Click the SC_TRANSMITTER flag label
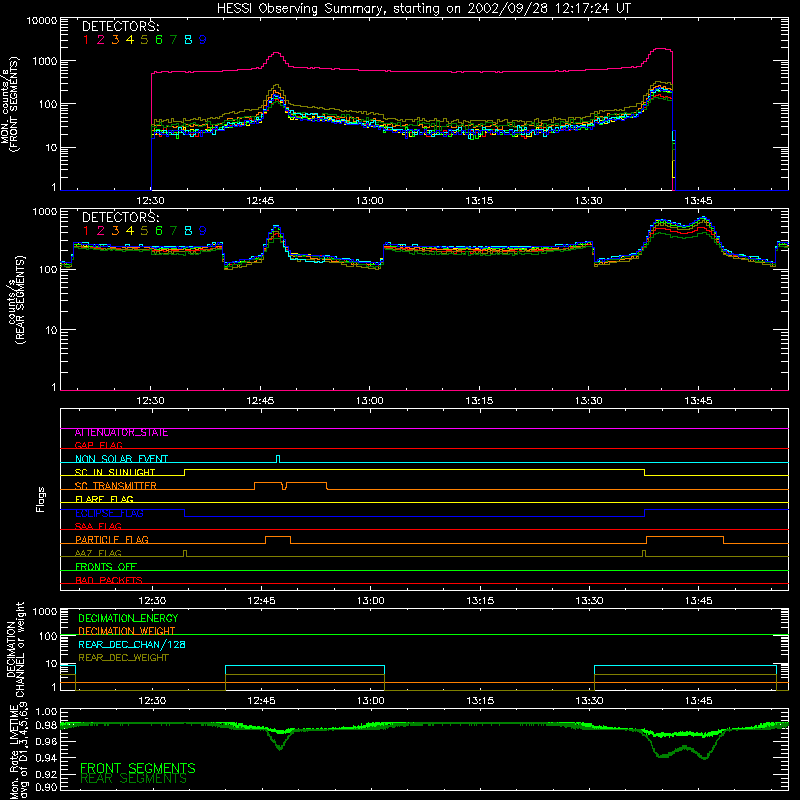This screenshot has width=800, height=800. point(116,486)
